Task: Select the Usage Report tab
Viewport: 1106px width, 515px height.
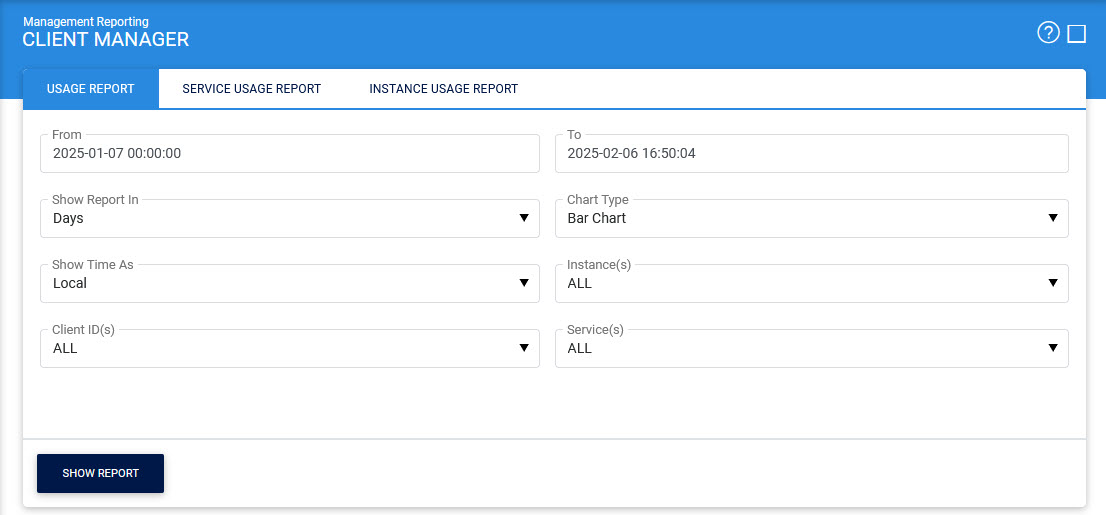Action: tap(91, 89)
